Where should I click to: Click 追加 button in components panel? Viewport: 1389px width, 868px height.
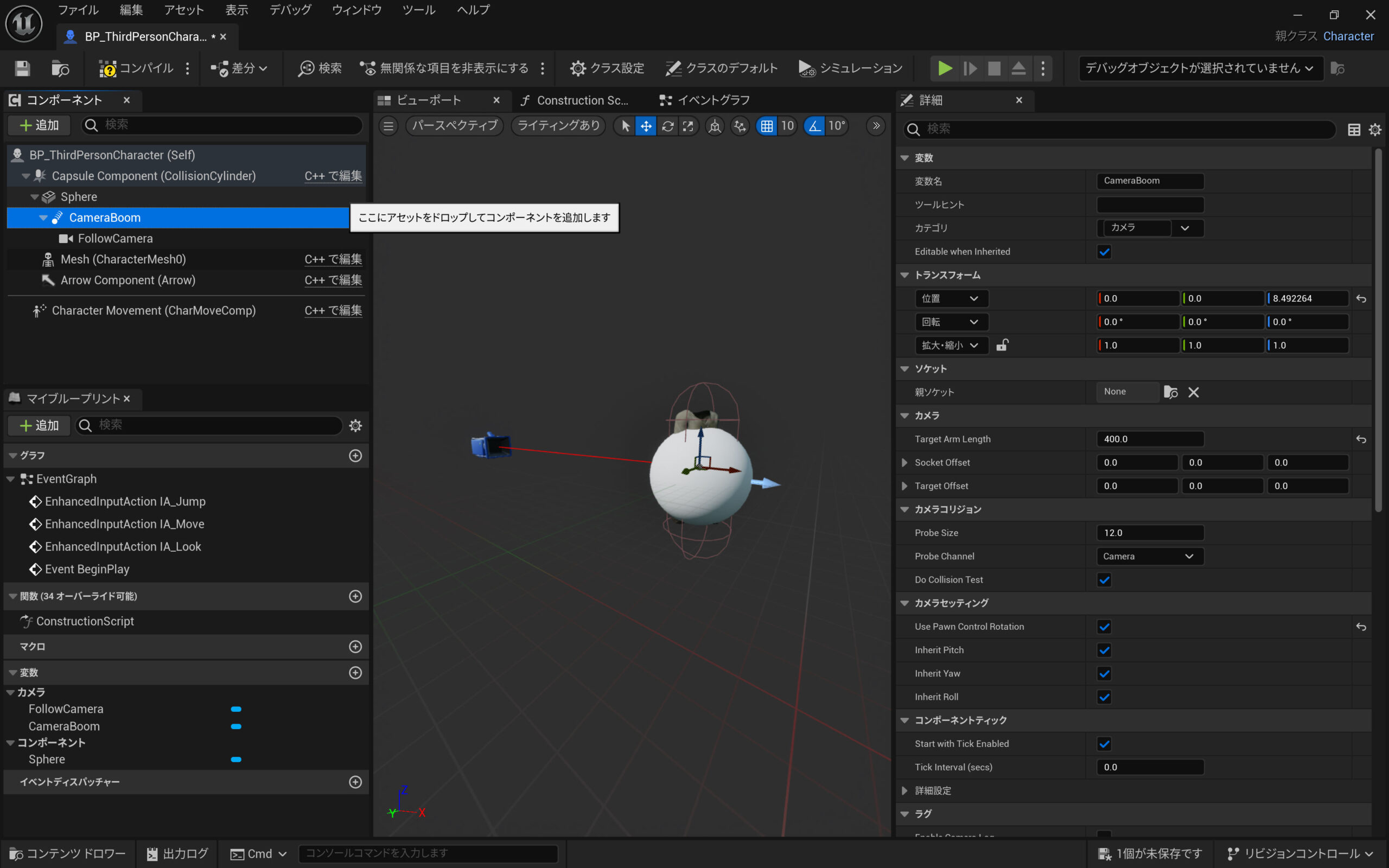pos(39,125)
